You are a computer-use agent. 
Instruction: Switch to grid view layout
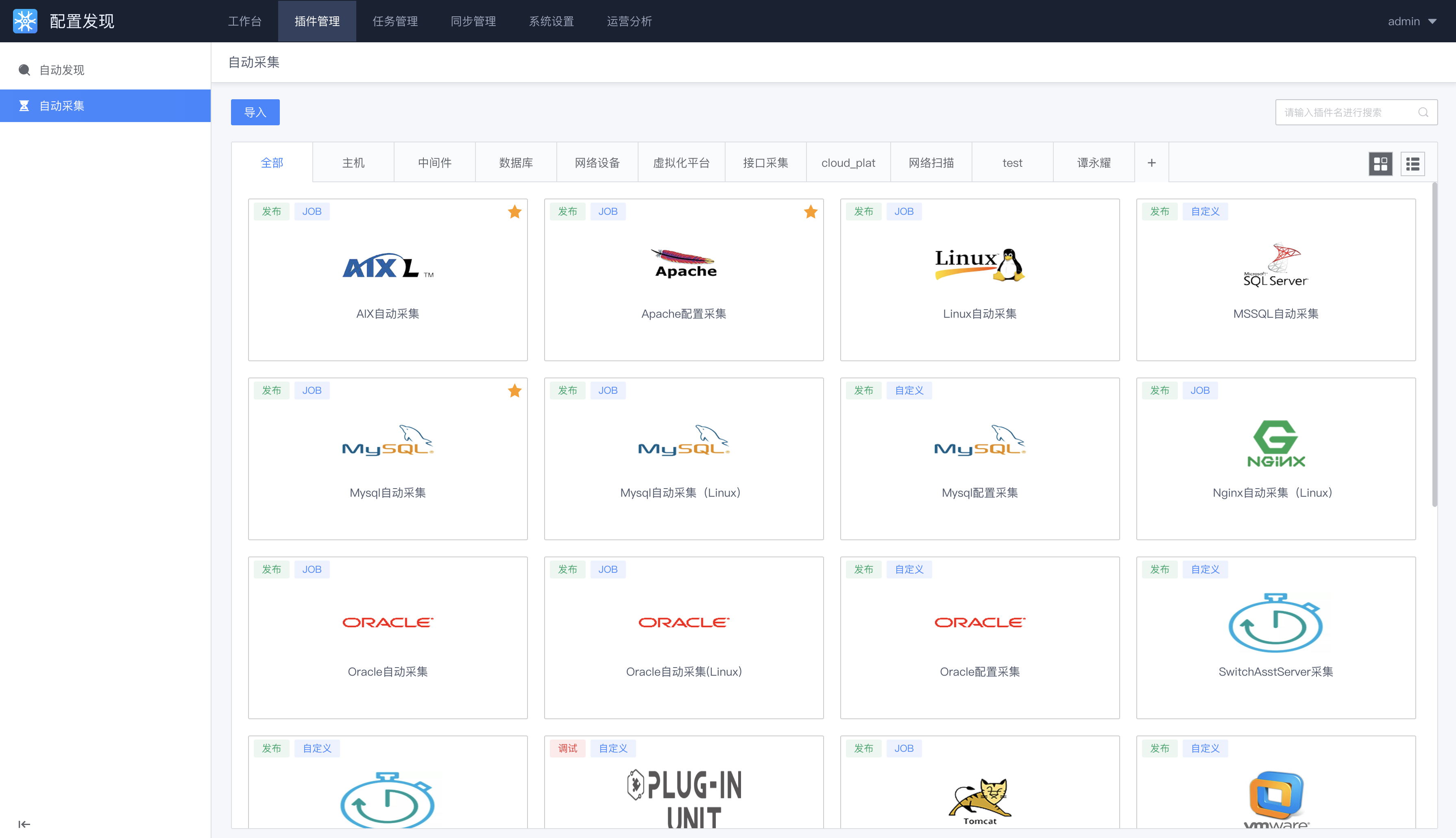coord(1380,164)
